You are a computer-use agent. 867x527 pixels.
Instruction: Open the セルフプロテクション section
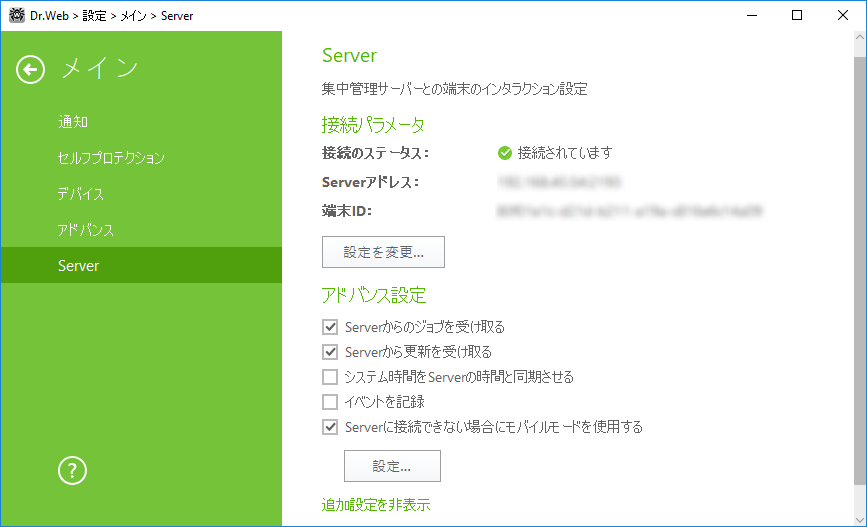pyautogui.click(x=111, y=158)
